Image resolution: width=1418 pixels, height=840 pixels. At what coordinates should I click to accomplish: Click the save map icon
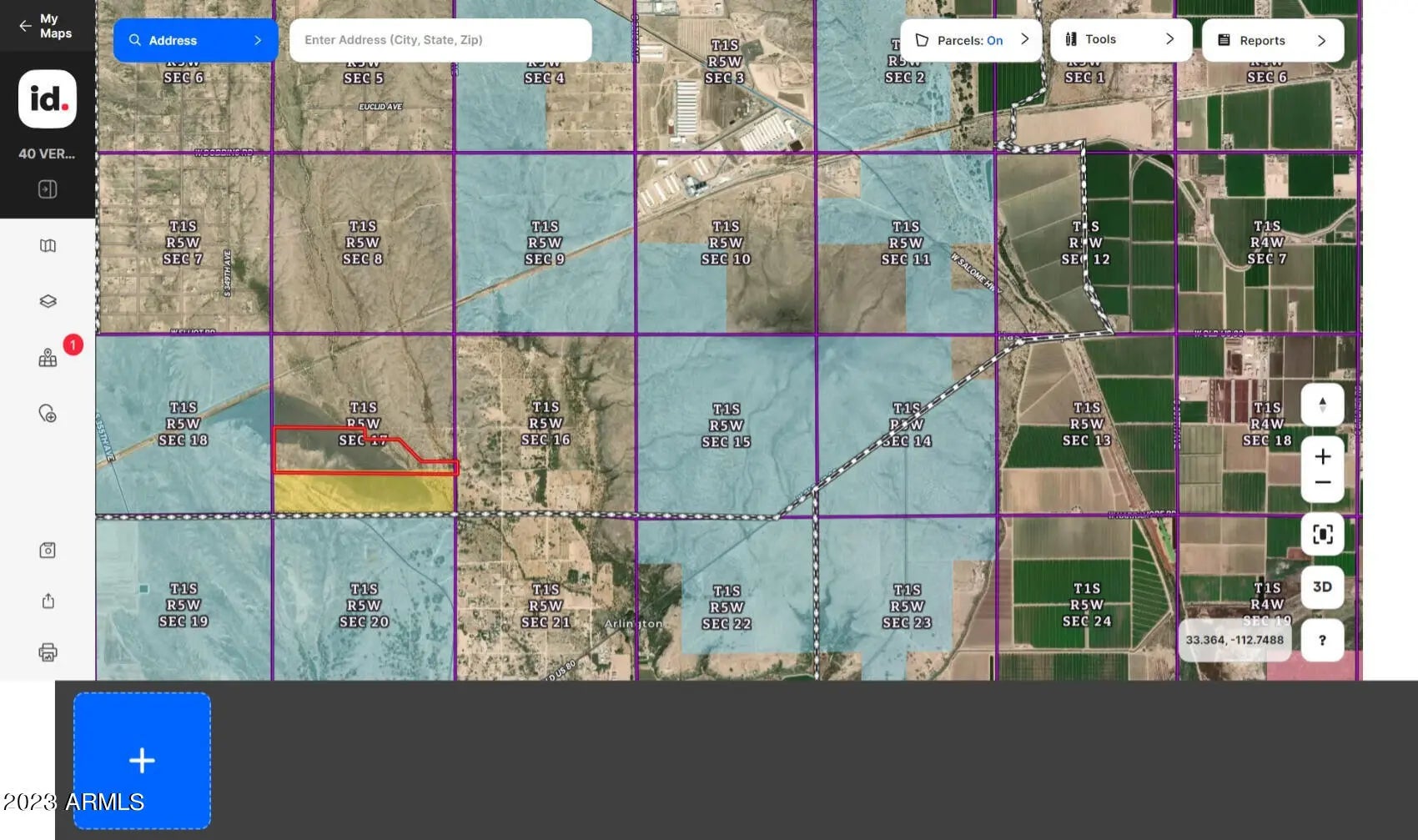pos(48,550)
